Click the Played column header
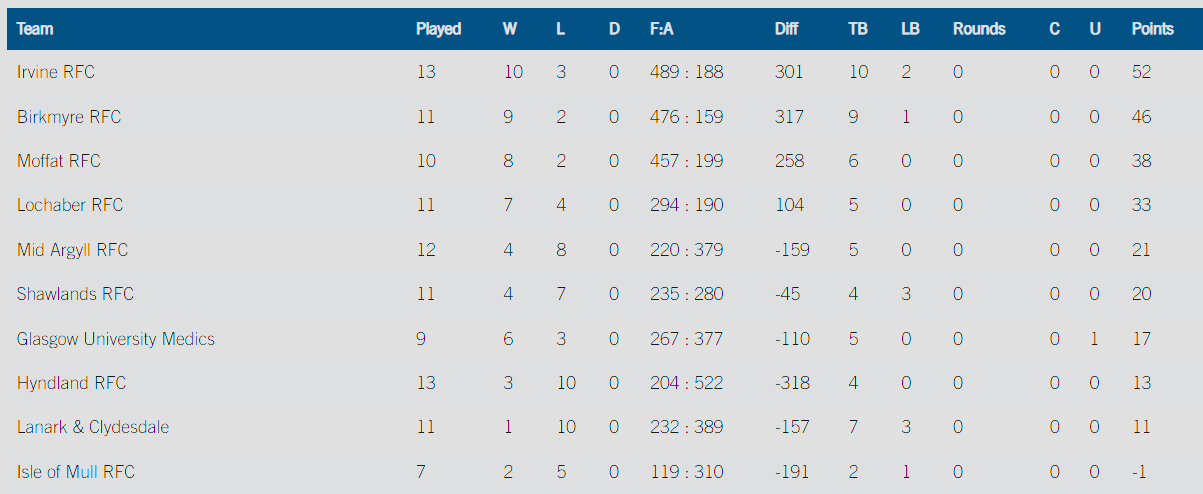This screenshot has height=494, width=1203. click(x=438, y=29)
